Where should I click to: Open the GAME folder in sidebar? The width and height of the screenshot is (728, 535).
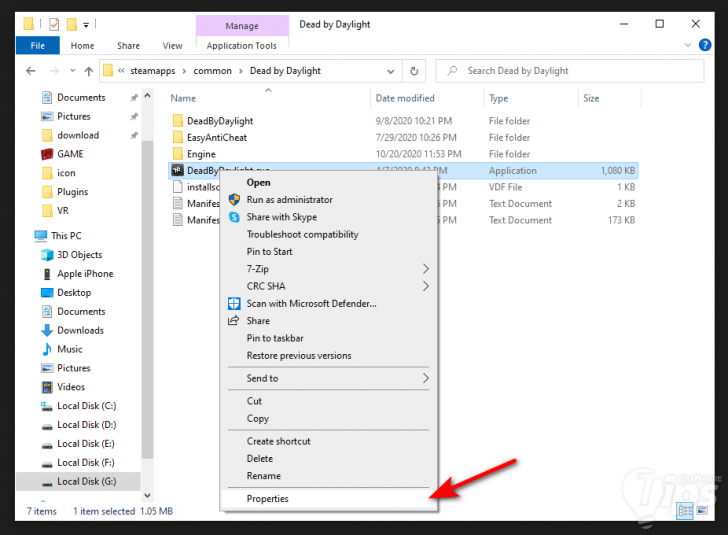coord(70,154)
